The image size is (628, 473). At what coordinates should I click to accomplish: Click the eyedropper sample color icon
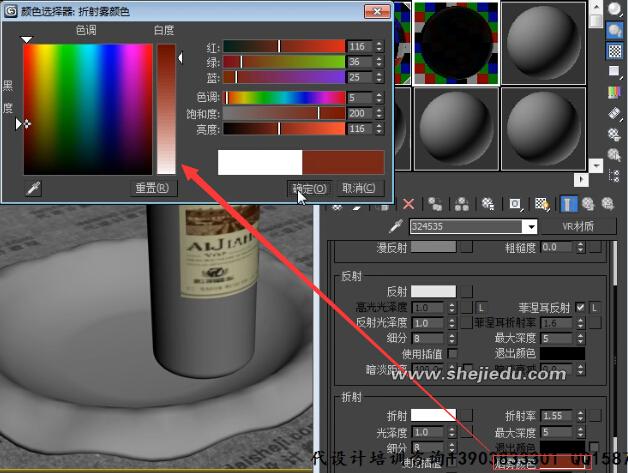[33, 187]
